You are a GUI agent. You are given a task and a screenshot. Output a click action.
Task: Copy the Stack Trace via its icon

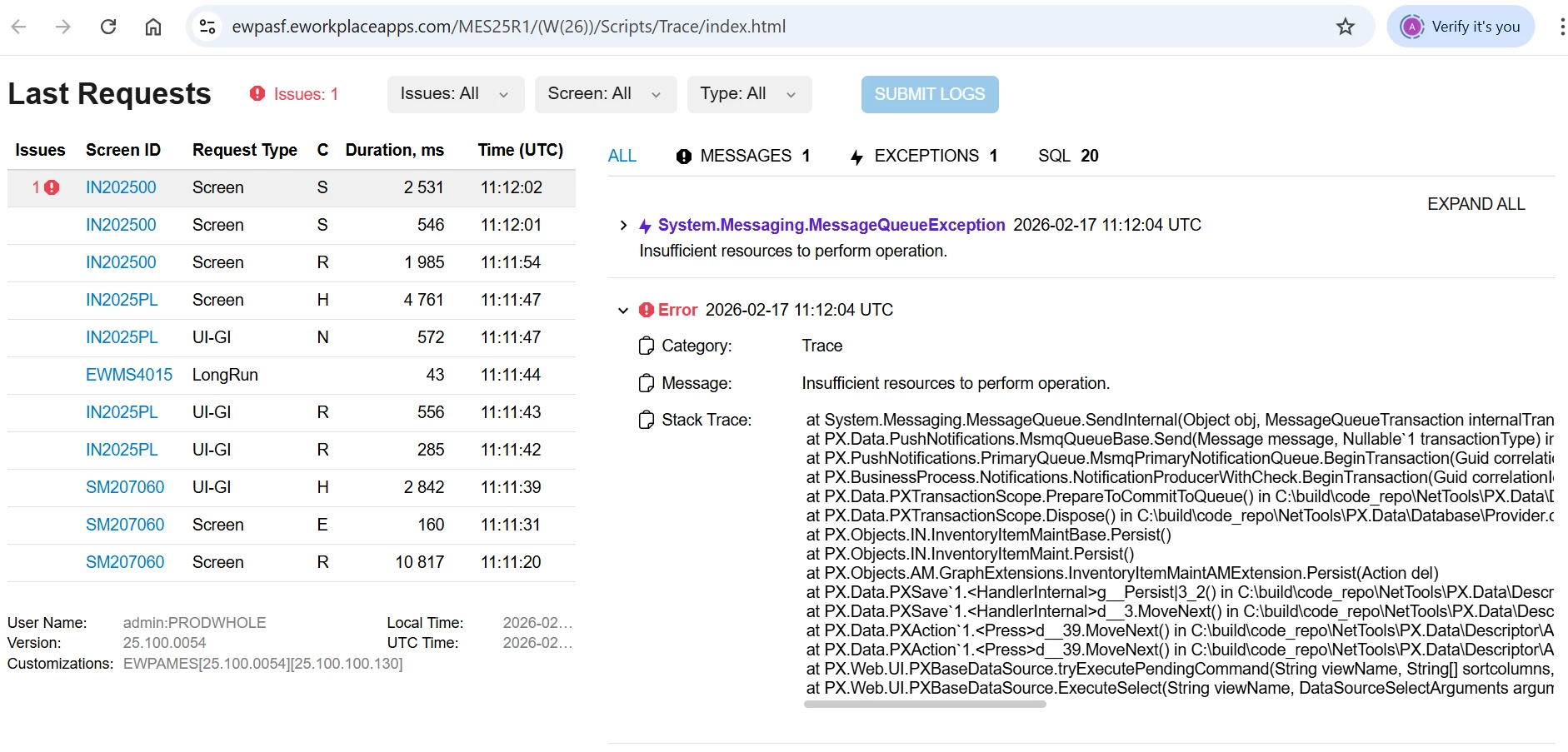tap(647, 420)
